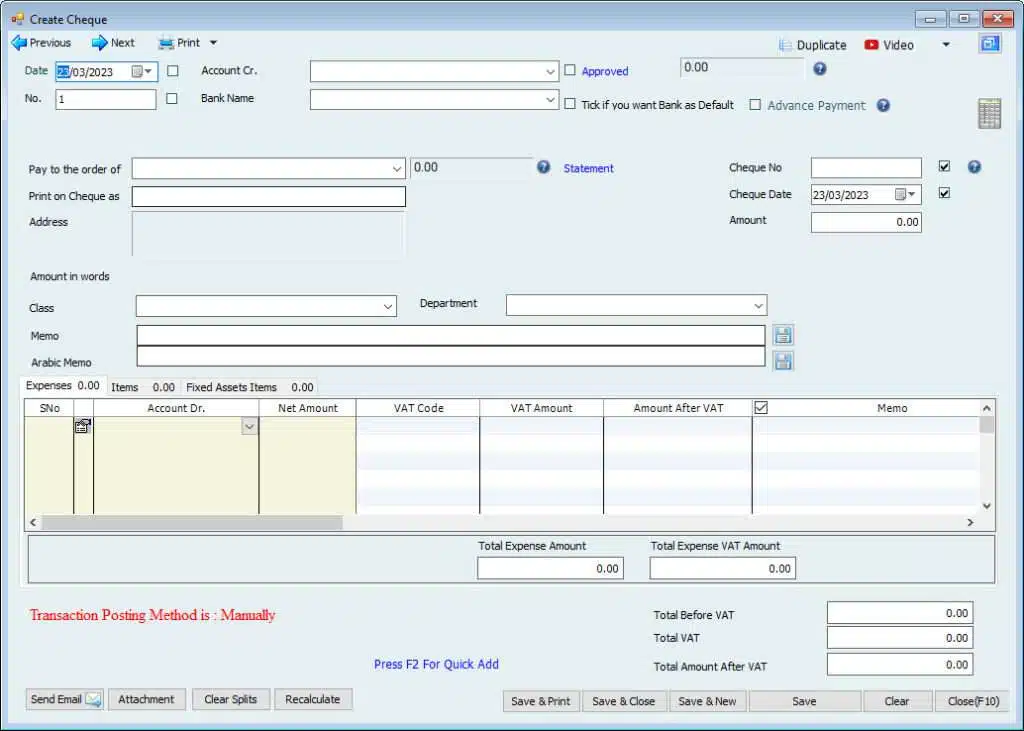Screen dimensions: 1024x731
Task: Open the Print options dropdown arrow
Action: click(x=213, y=43)
